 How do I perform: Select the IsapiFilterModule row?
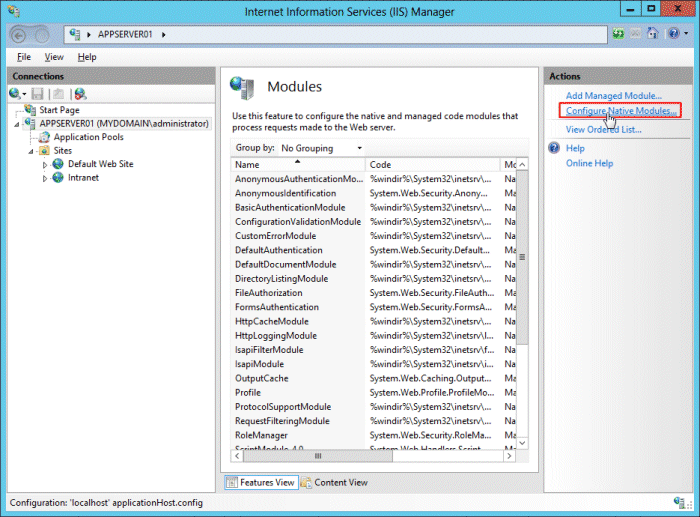pyautogui.click(x=374, y=350)
